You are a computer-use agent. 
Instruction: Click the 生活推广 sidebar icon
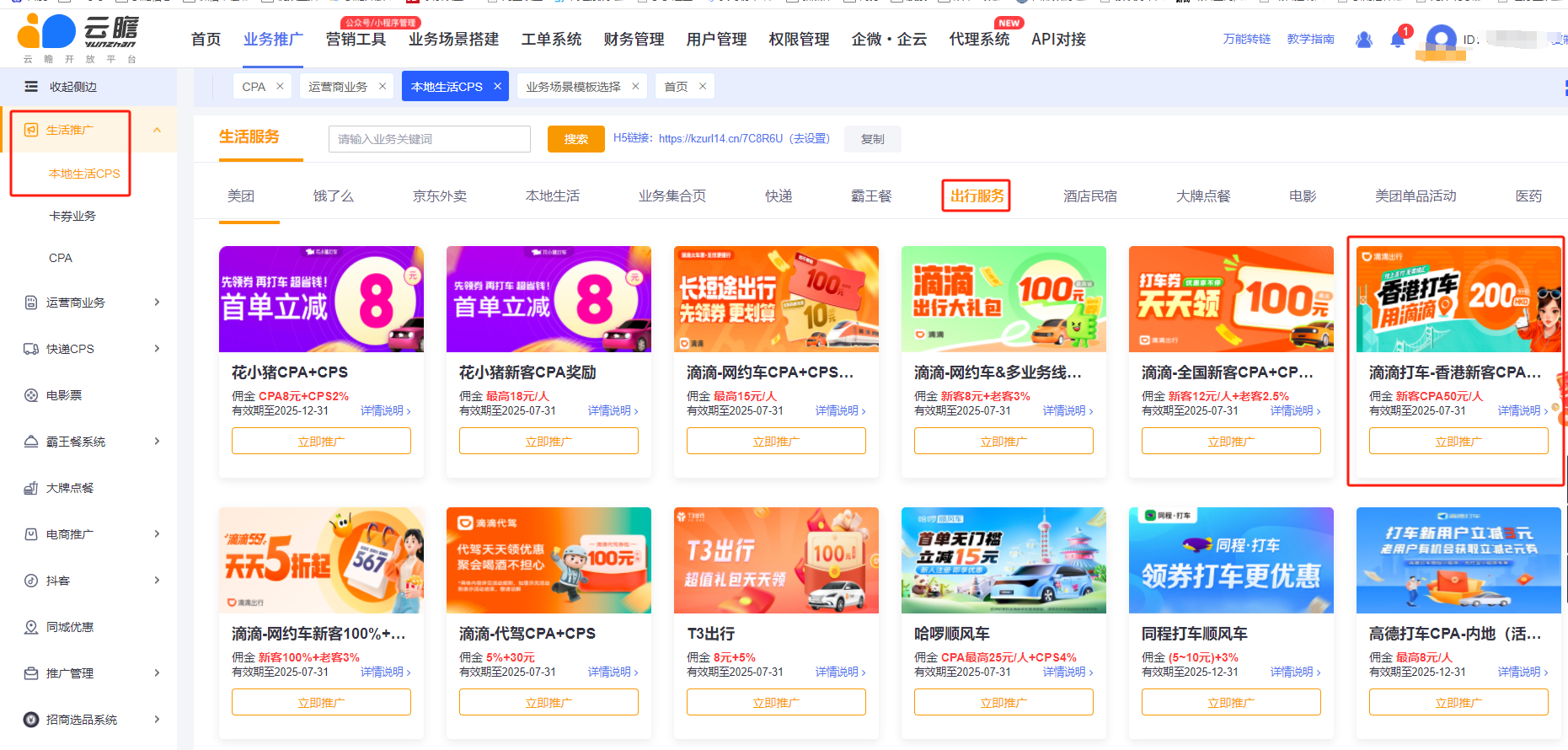click(x=31, y=130)
